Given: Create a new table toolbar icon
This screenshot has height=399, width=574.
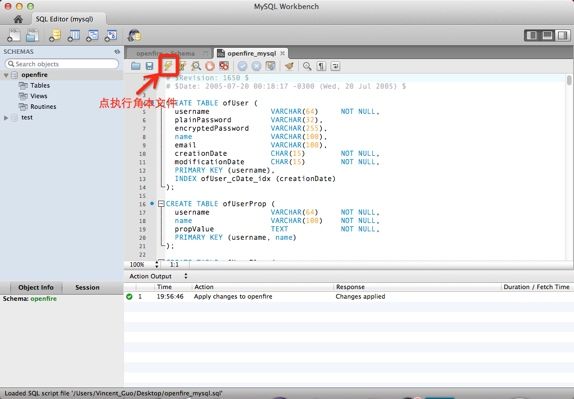Looking at the screenshot, I should (74, 36).
